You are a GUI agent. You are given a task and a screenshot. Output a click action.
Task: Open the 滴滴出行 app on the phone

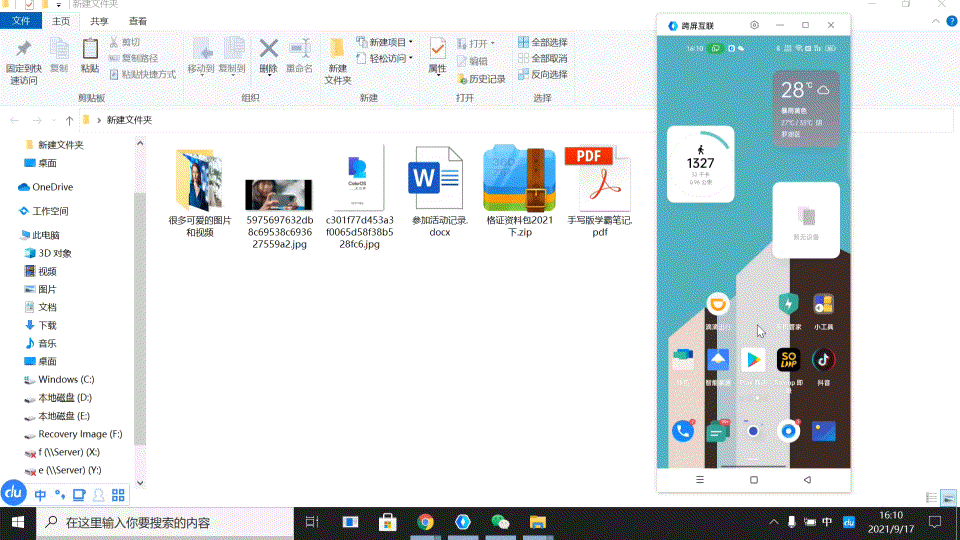pos(718,304)
